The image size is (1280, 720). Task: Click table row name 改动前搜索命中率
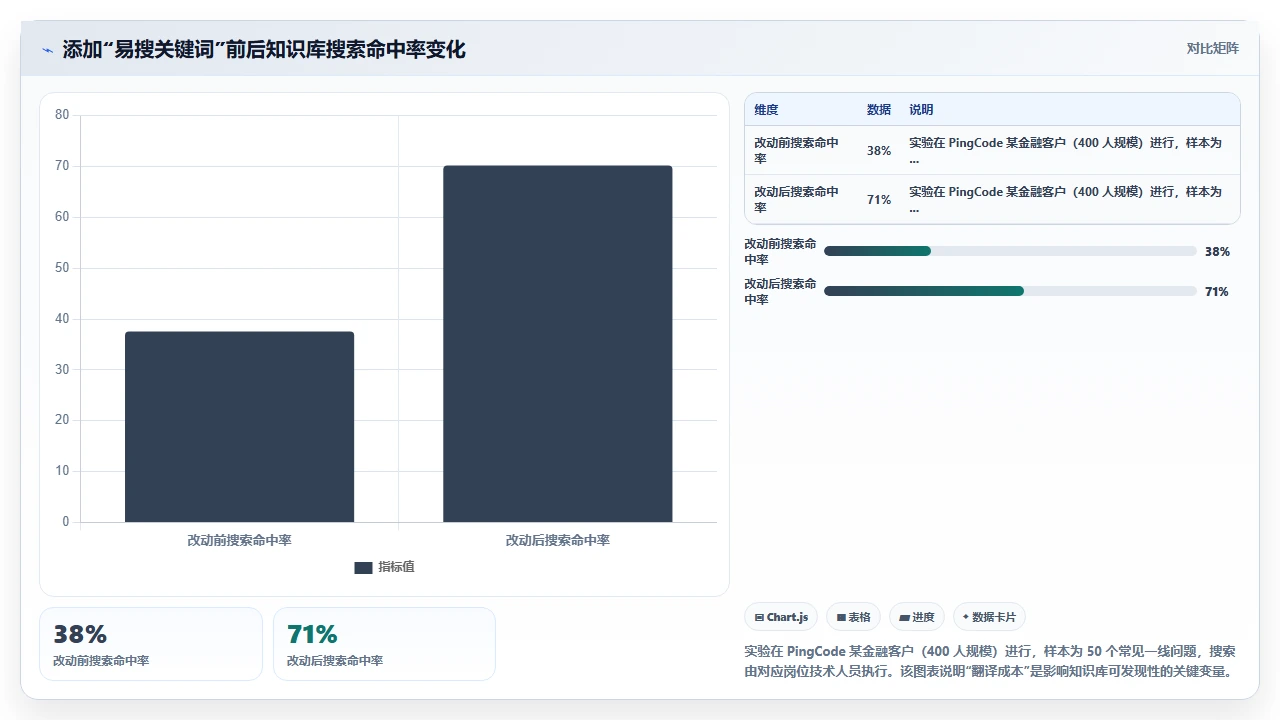(x=797, y=151)
